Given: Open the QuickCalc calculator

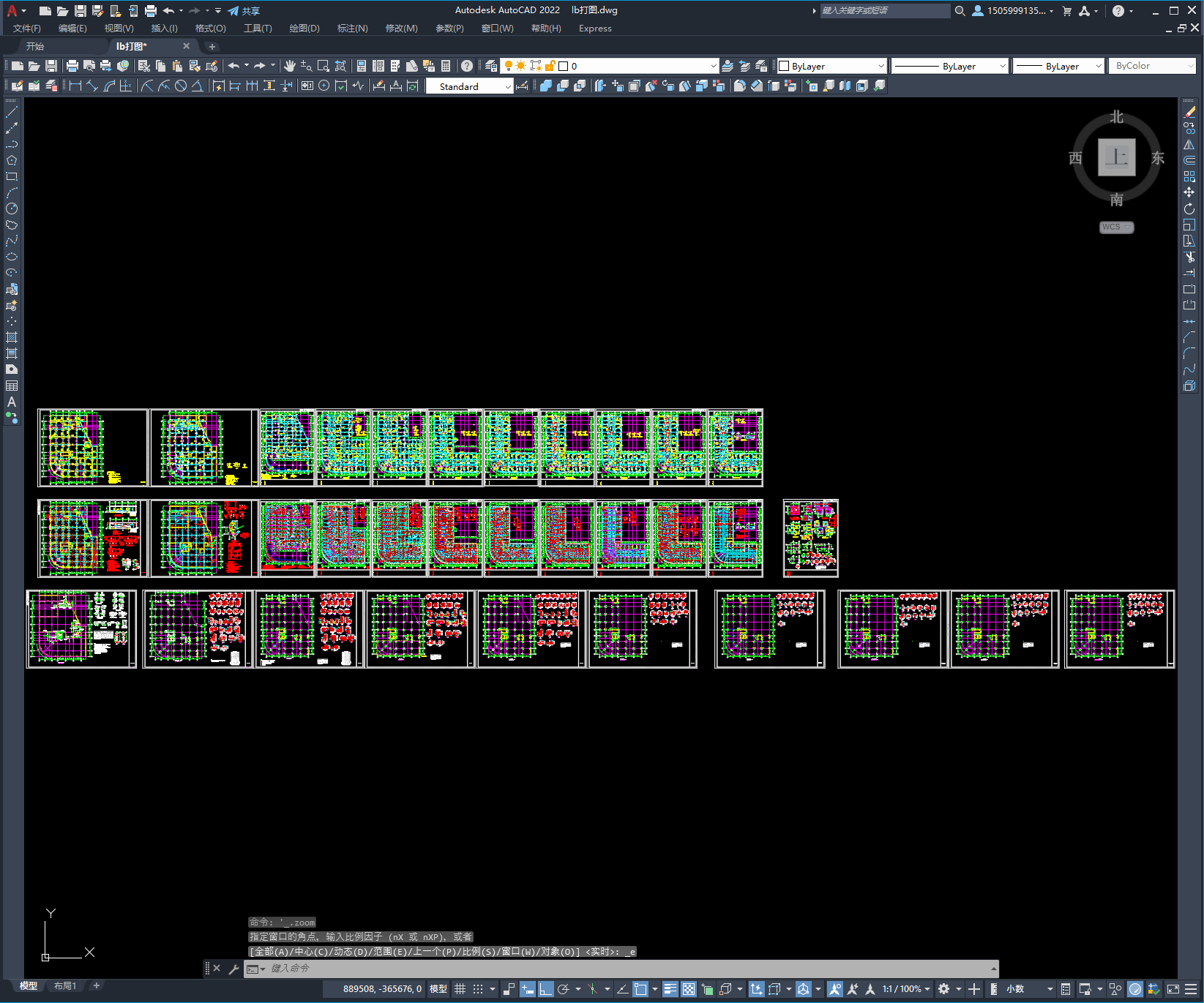Looking at the screenshot, I should 446,66.
